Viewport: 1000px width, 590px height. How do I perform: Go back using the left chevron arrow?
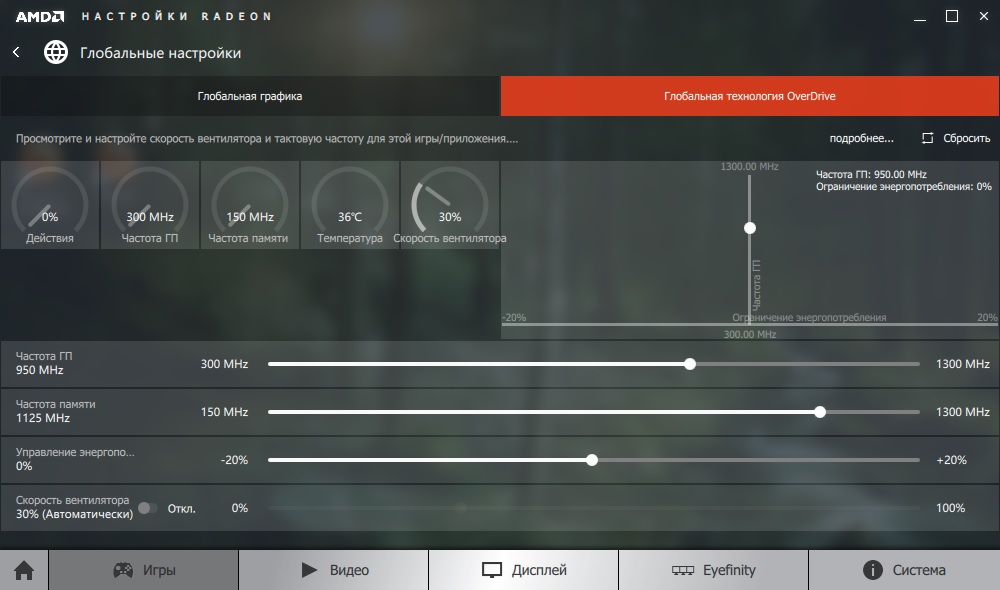coord(17,52)
